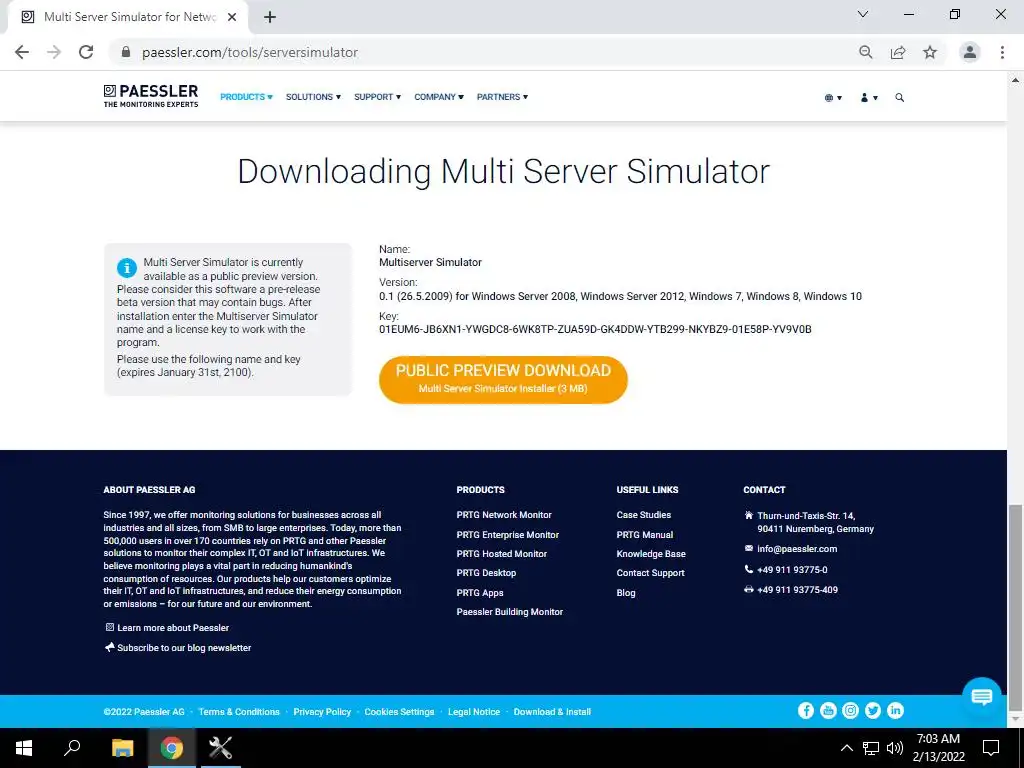Open the Download & Install footer link
Screen dimensions: 1024x768
pos(552,712)
